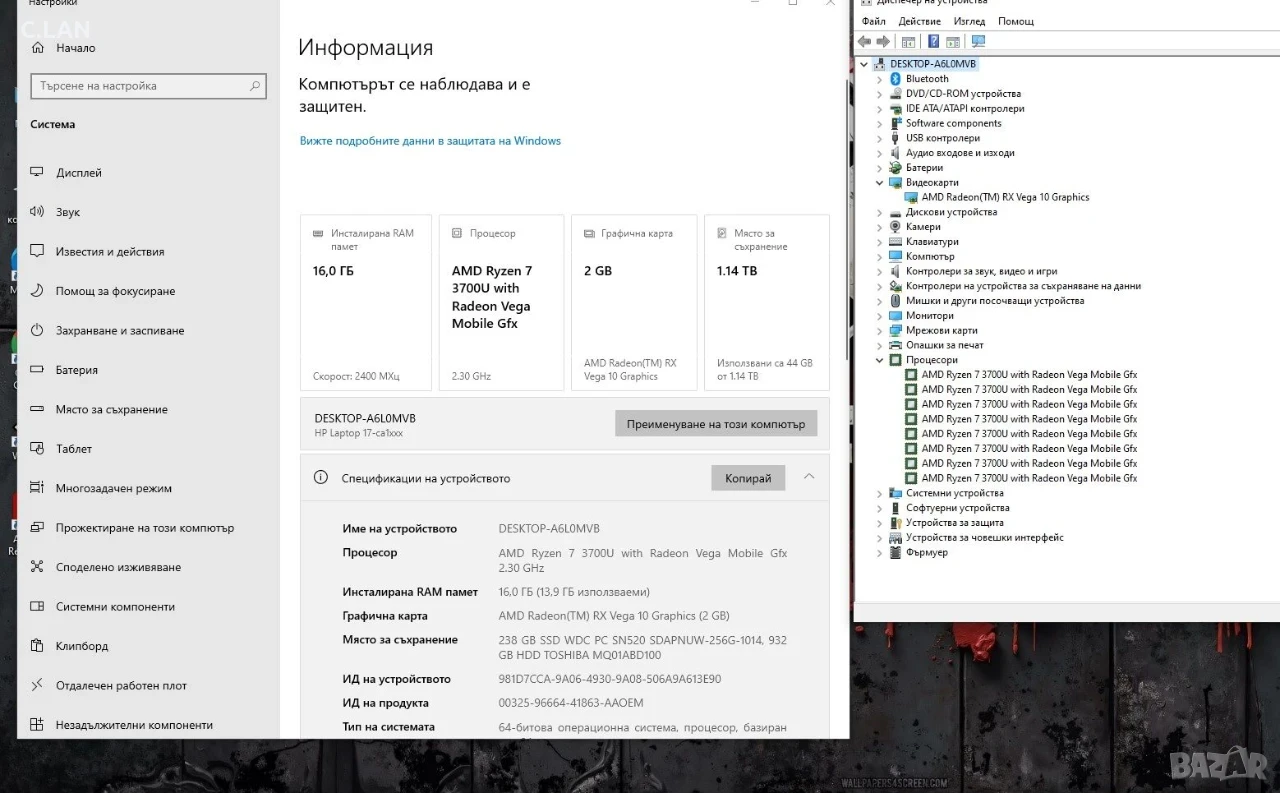Focus the Търсене на настройка search field
This screenshot has width=1280, height=793.
pyautogui.click(x=149, y=86)
